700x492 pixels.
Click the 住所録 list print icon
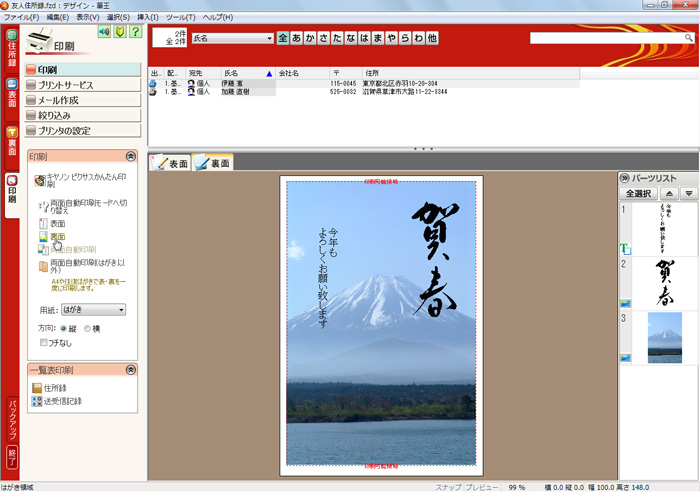(37, 388)
